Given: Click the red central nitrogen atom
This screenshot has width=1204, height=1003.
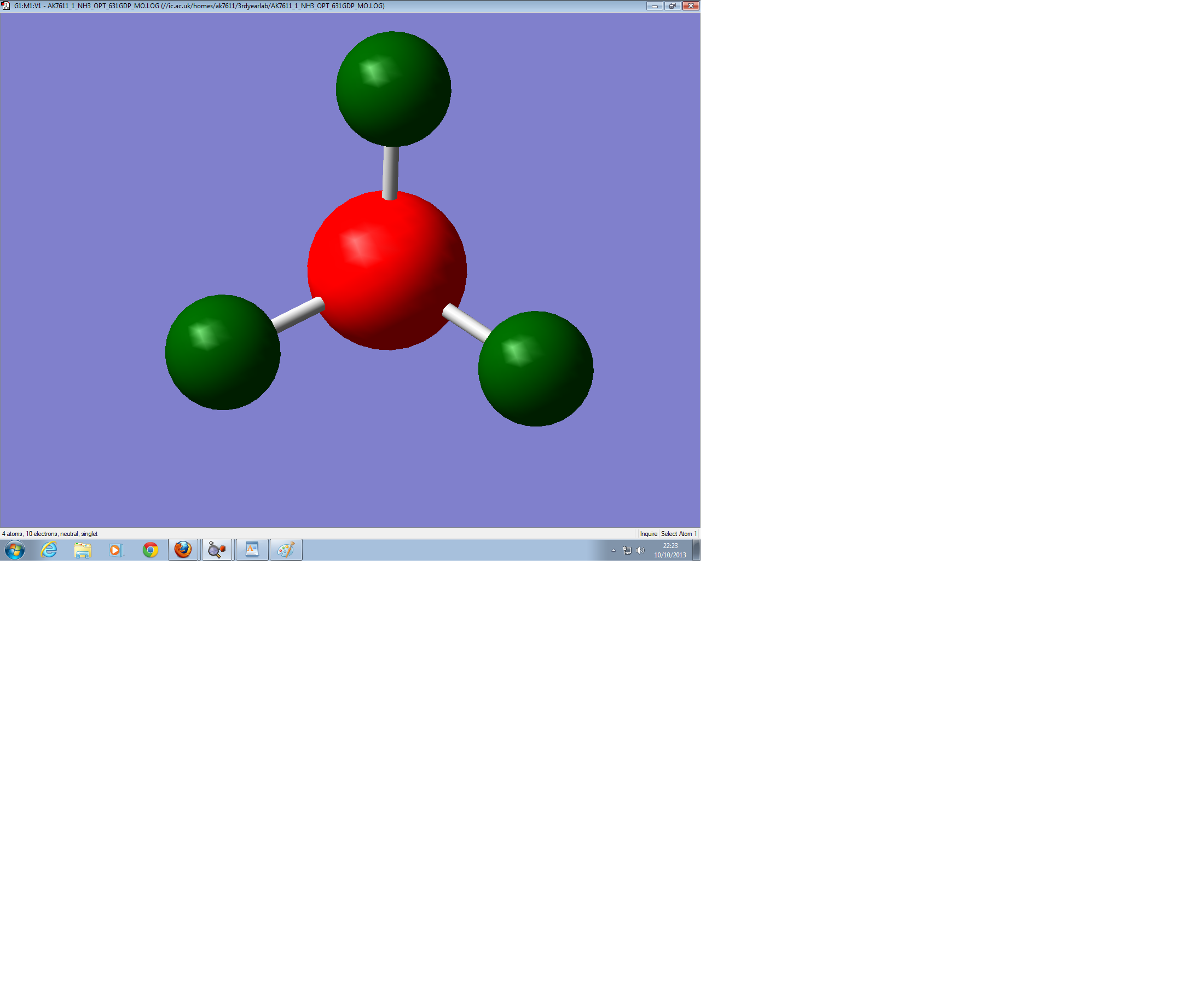Looking at the screenshot, I should 387,270.
